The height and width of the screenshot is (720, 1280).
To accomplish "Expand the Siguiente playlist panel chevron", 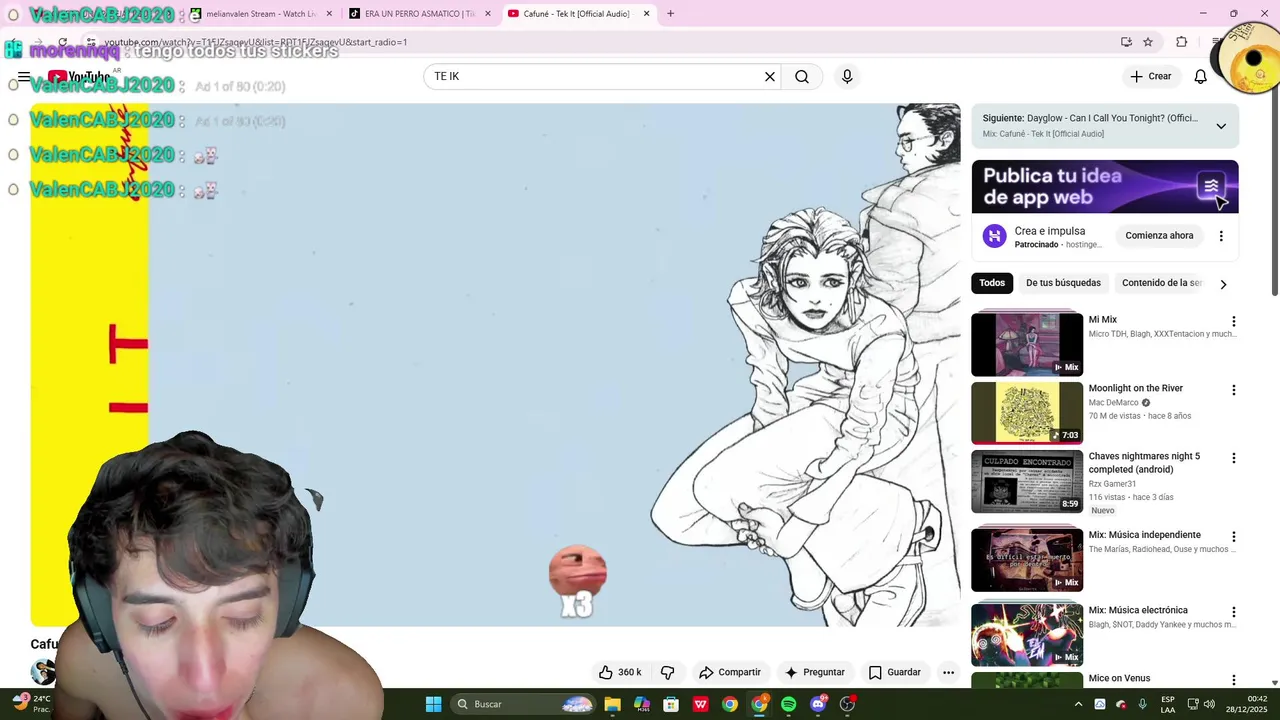I will pyautogui.click(x=1221, y=126).
